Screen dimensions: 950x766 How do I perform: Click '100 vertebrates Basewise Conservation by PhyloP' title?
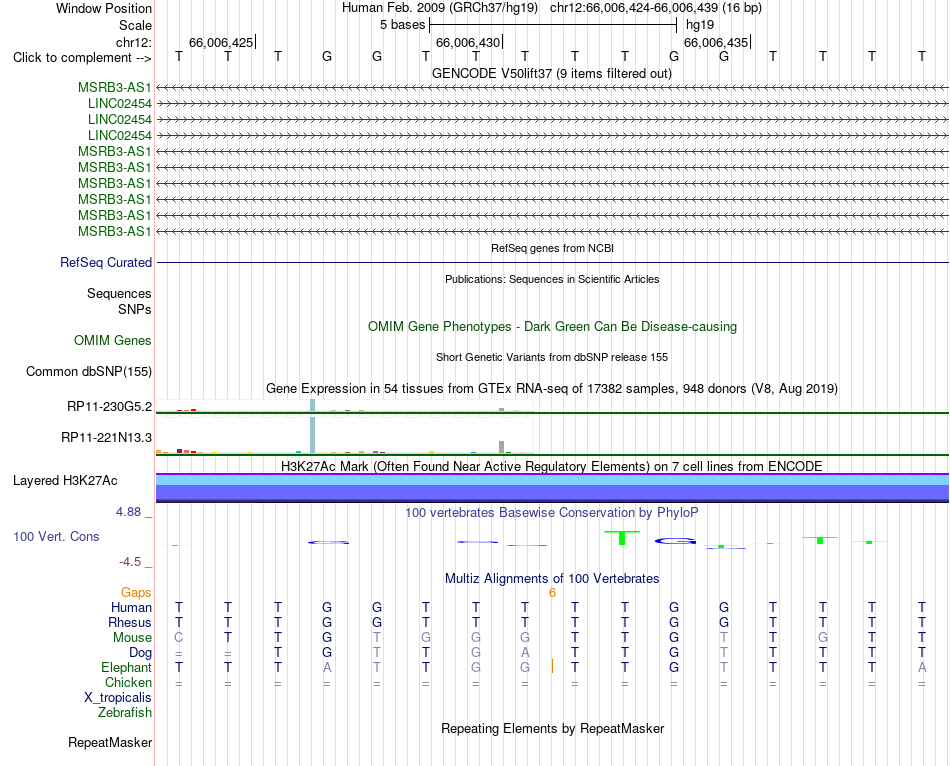pyautogui.click(x=551, y=513)
